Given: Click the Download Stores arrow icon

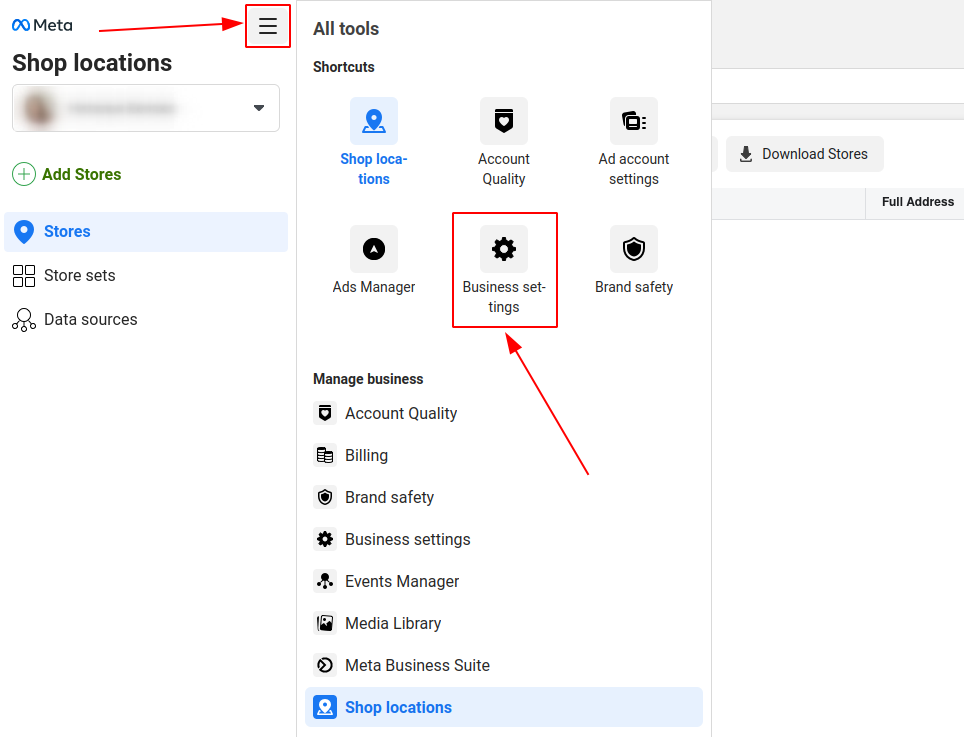Looking at the screenshot, I should pyautogui.click(x=746, y=154).
